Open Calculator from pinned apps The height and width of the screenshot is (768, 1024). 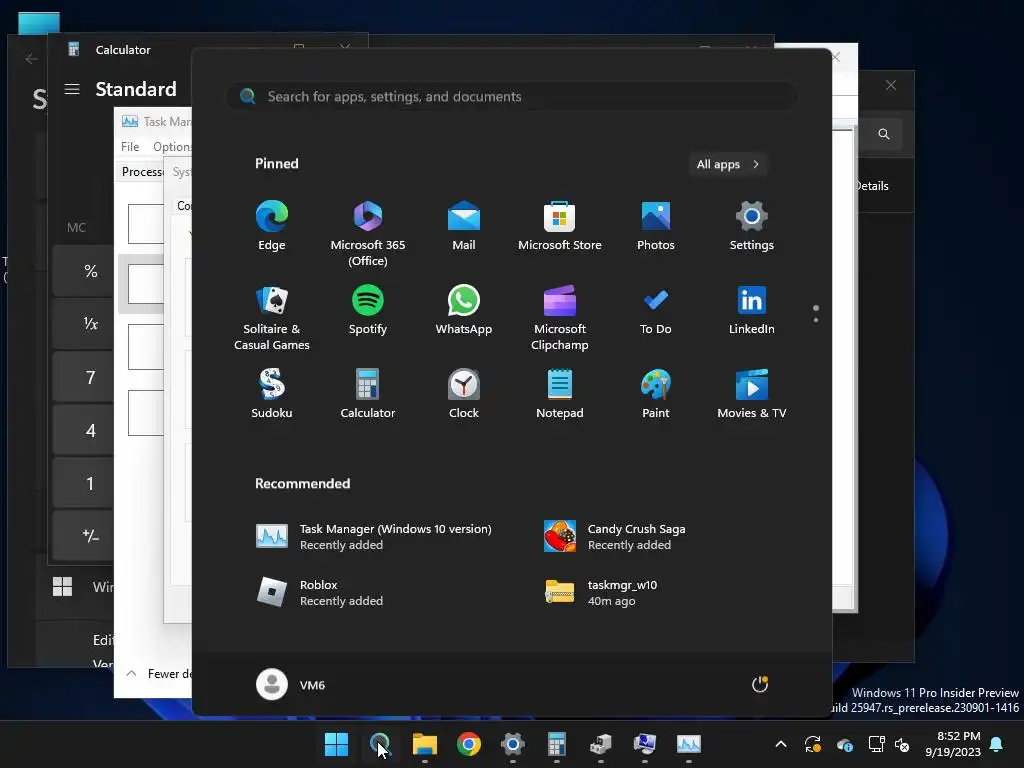368,394
